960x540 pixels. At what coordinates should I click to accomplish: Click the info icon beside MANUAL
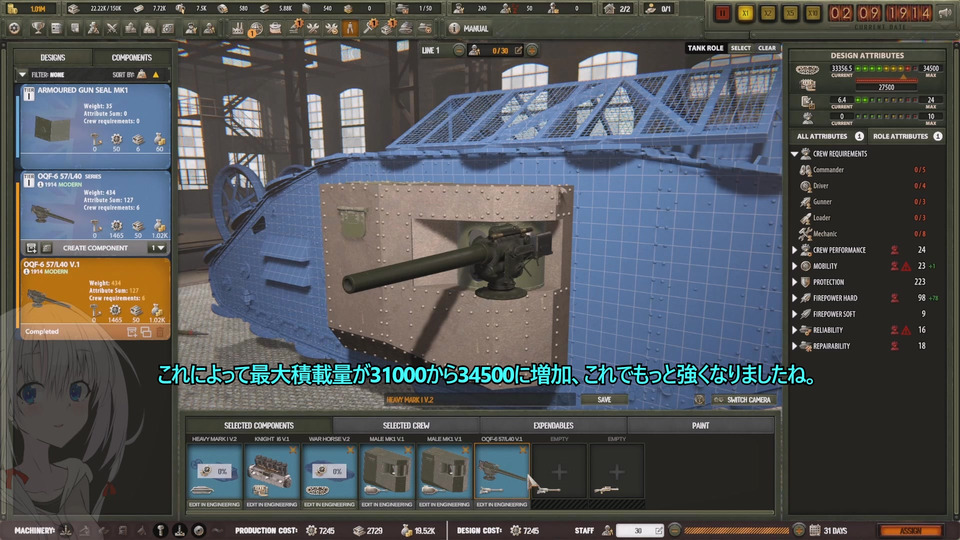454,28
